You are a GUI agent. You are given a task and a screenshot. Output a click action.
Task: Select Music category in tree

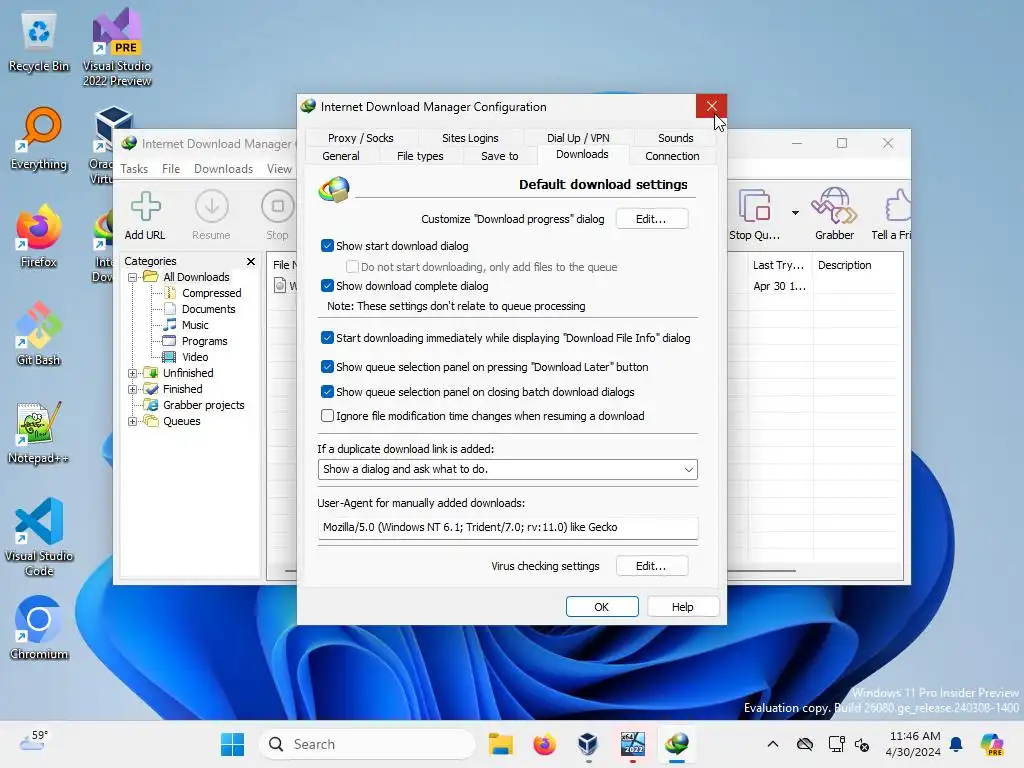195,325
